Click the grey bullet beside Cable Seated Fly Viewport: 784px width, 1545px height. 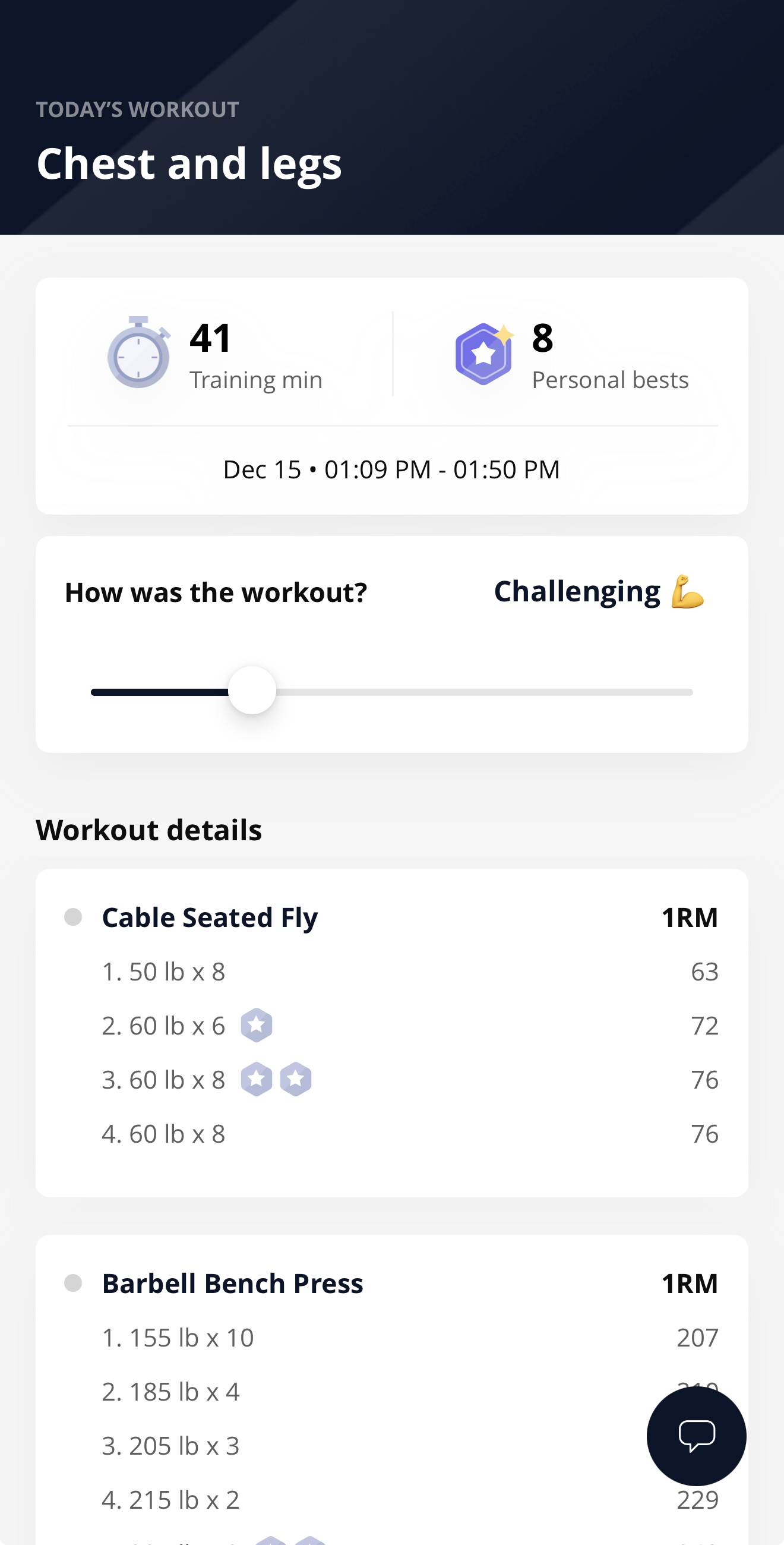(x=73, y=917)
